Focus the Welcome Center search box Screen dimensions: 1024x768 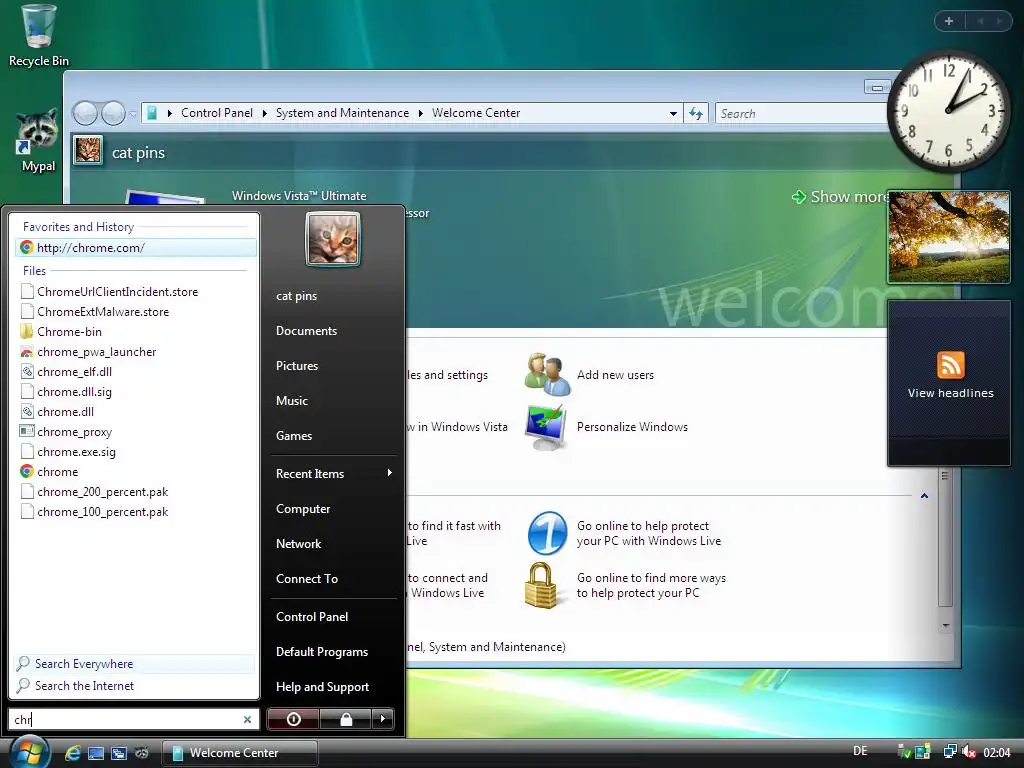pyautogui.click(x=802, y=114)
